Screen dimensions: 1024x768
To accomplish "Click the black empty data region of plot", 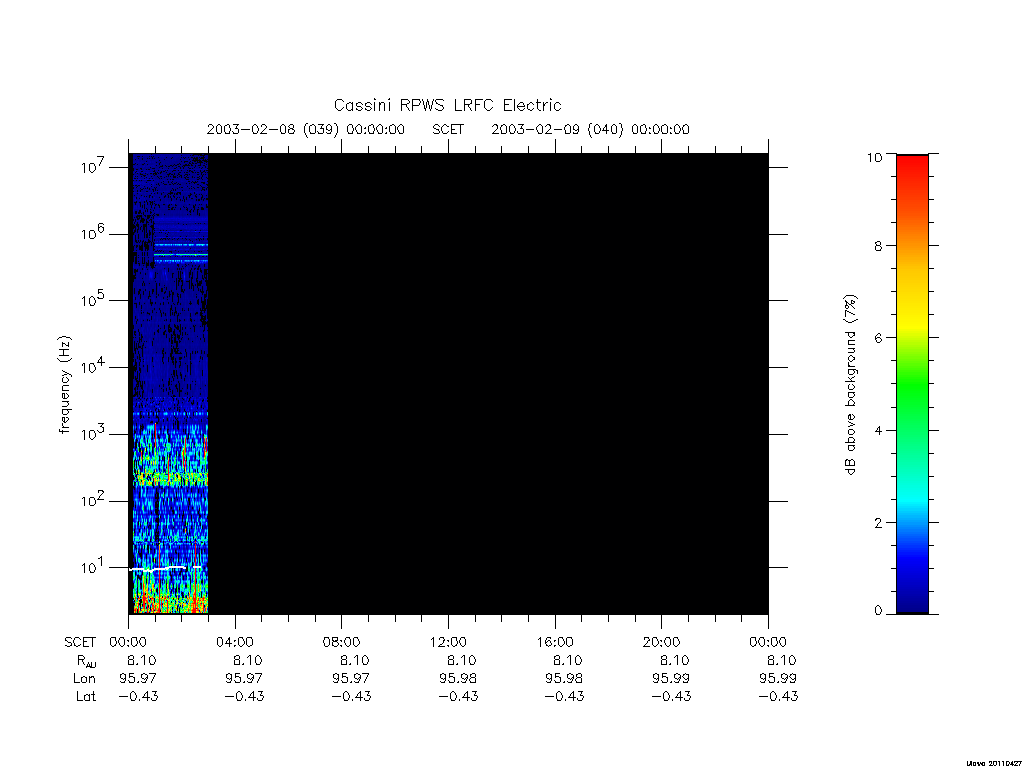I will coord(488,384).
